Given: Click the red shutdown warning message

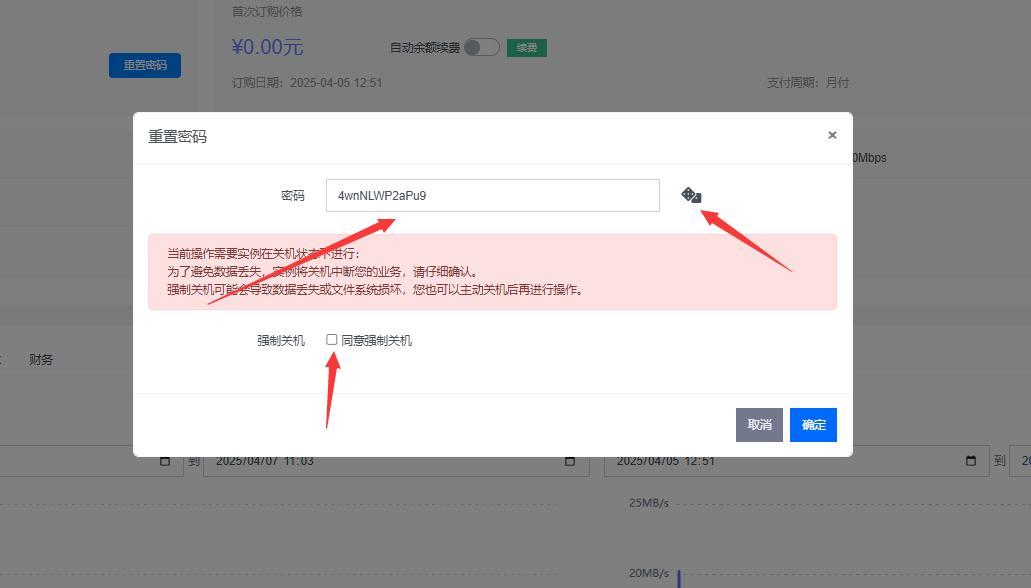Looking at the screenshot, I should pyautogui.click(x=492, y=272).
